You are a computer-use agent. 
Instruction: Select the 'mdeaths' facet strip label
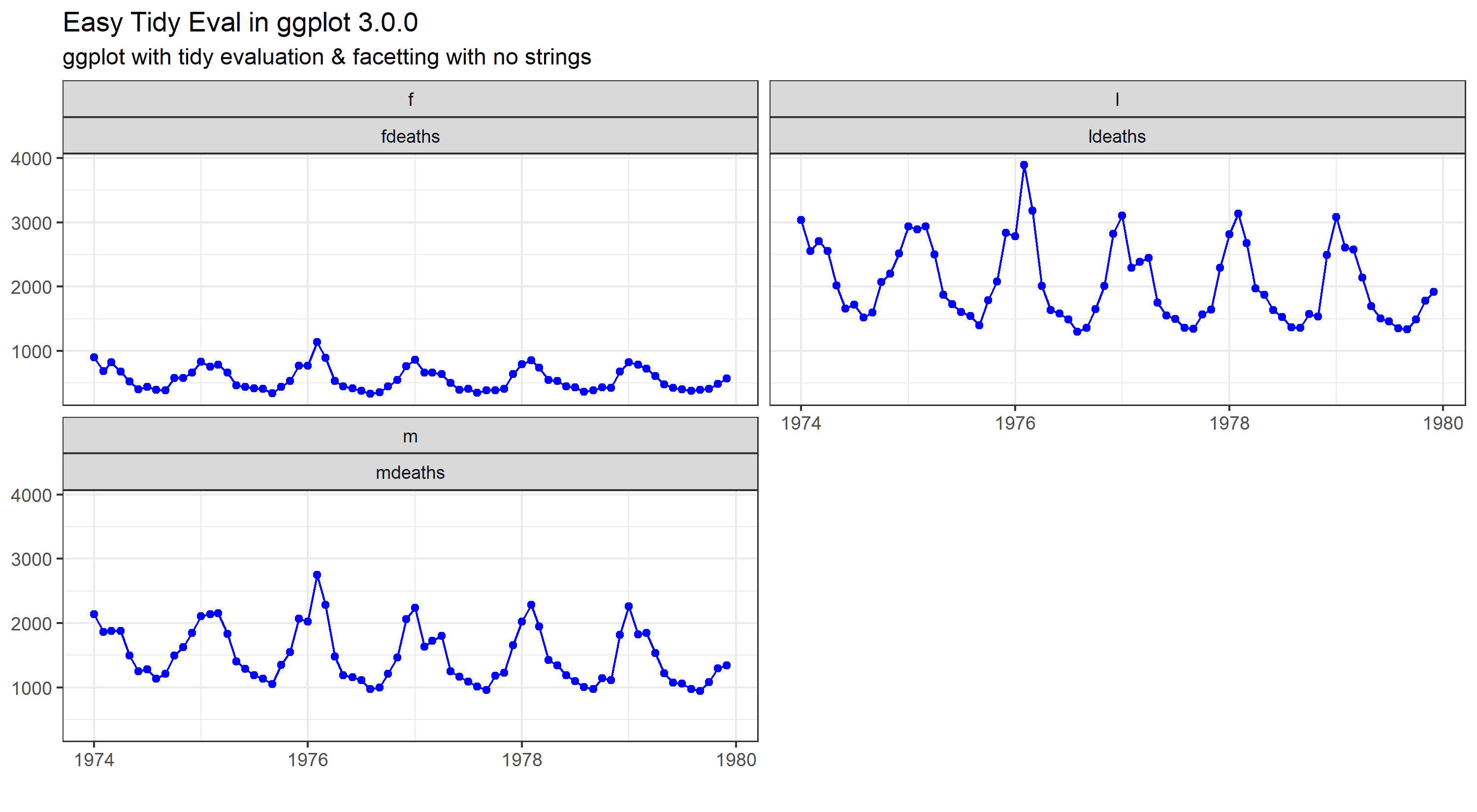(410, 473)
